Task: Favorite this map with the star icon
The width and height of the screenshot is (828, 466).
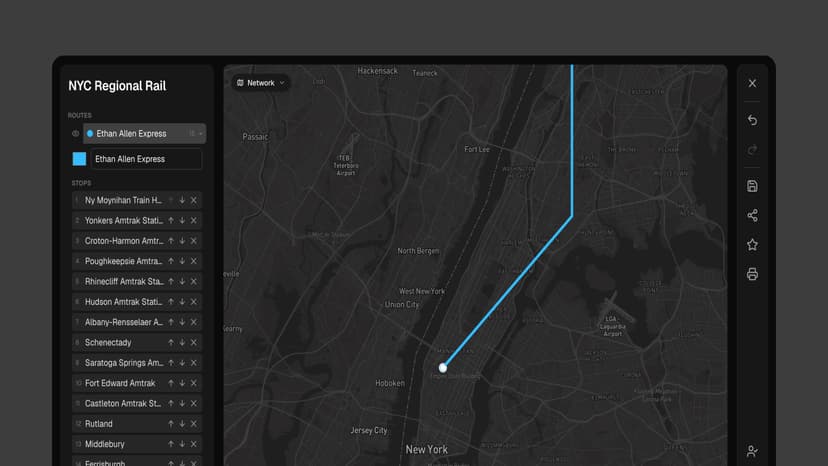Action: pos(752,245)
